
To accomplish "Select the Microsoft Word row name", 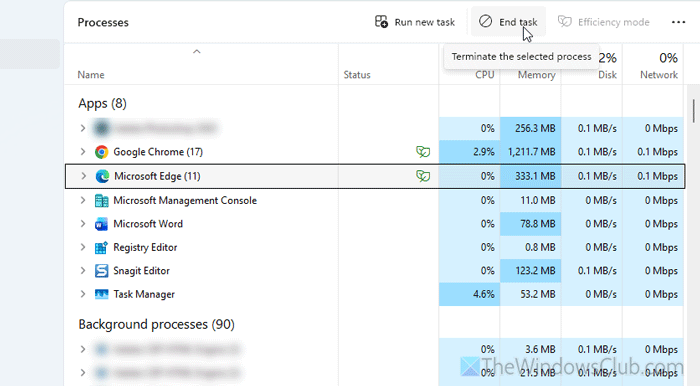I will [148, 224].
